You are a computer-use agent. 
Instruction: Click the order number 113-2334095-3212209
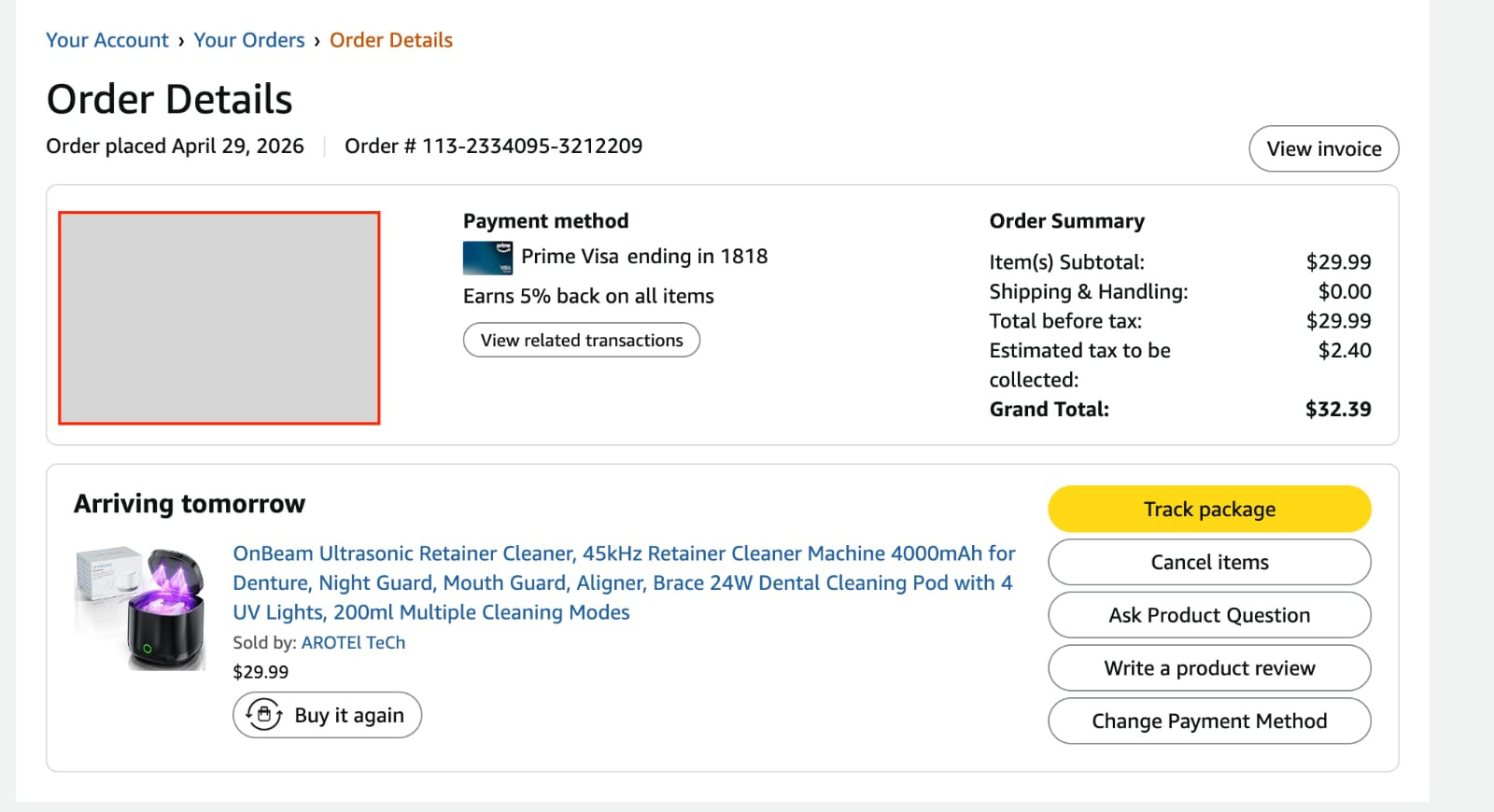pyautogui.click(x=532, y=146)
